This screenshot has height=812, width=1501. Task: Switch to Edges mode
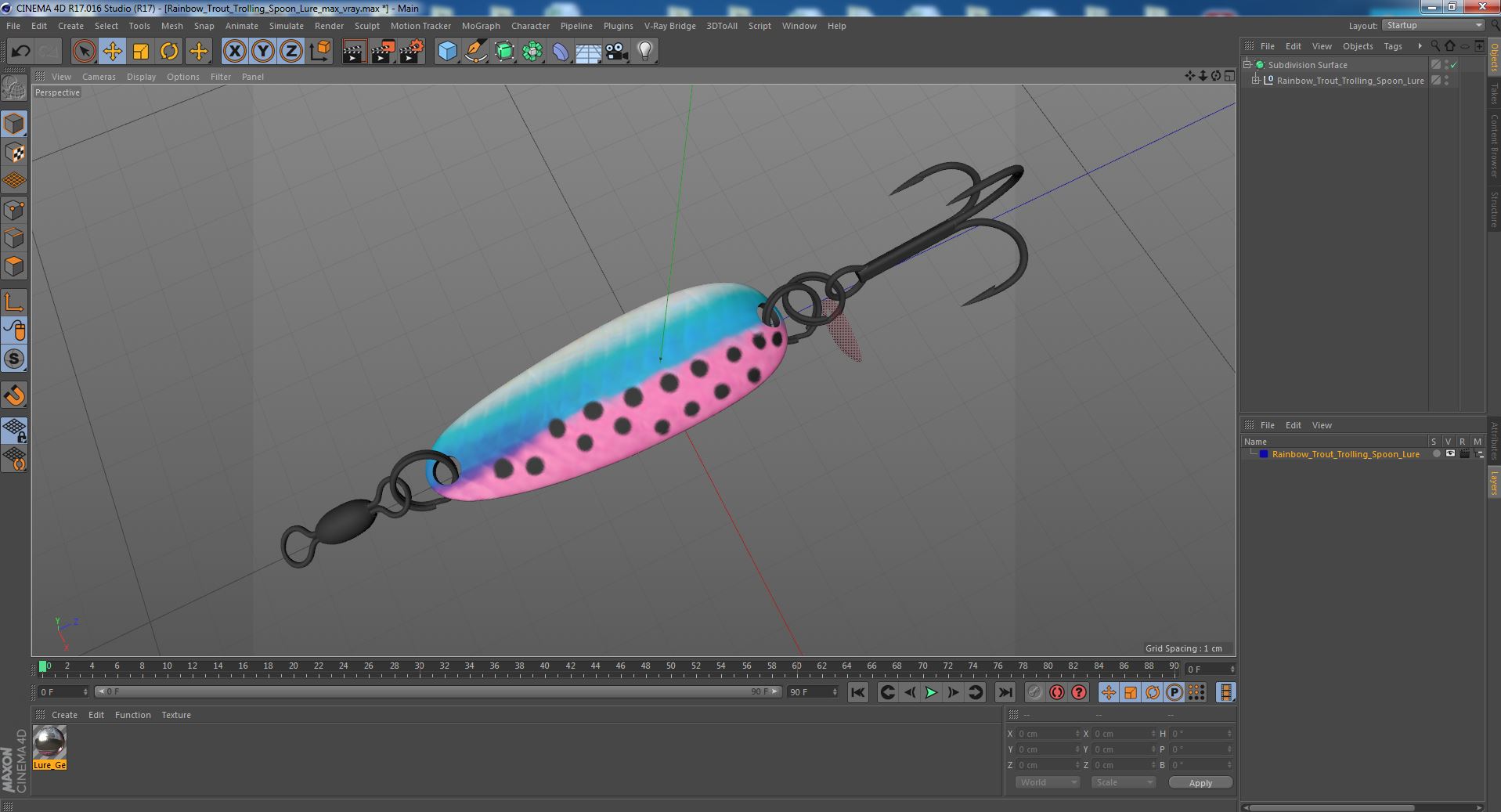click(x=14, y=238)
